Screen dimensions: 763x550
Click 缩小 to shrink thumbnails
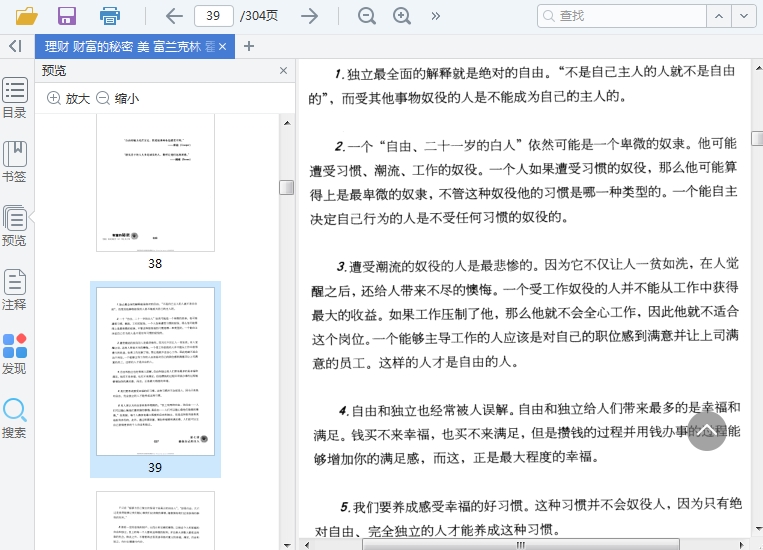pyautogui.click(x=117, y=98)
